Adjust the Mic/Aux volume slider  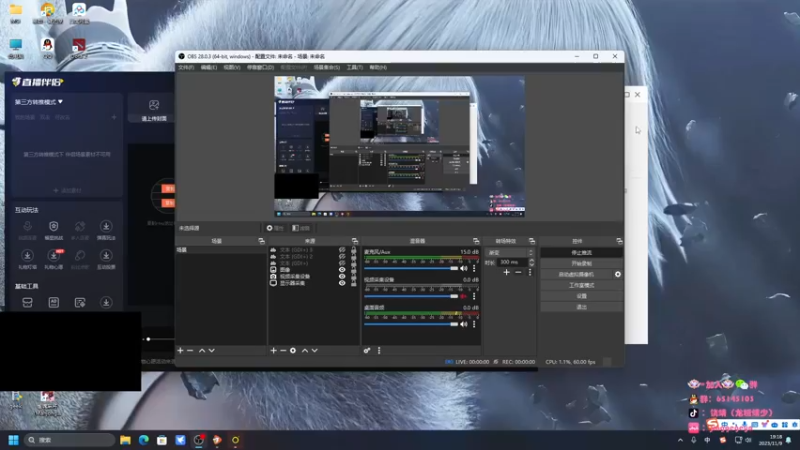click(411, 268)
